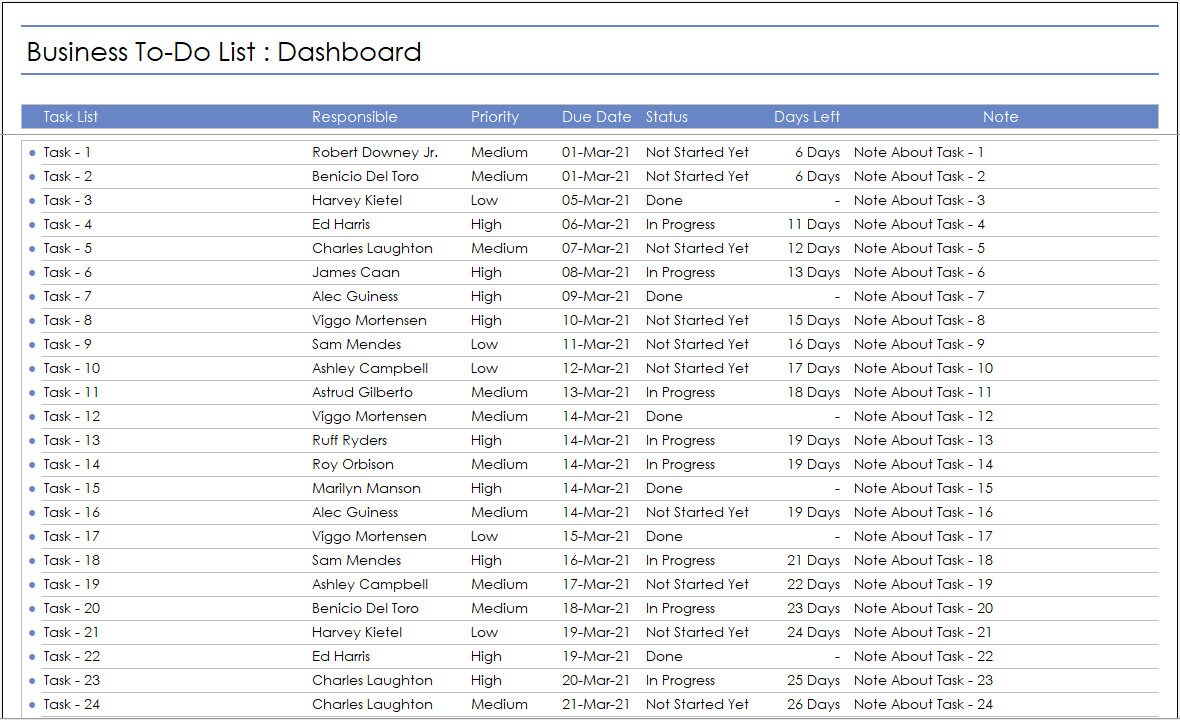1180x720 pixels.
Task: Click the '07-Mar-21' due date cell
Action: [595, 248]
